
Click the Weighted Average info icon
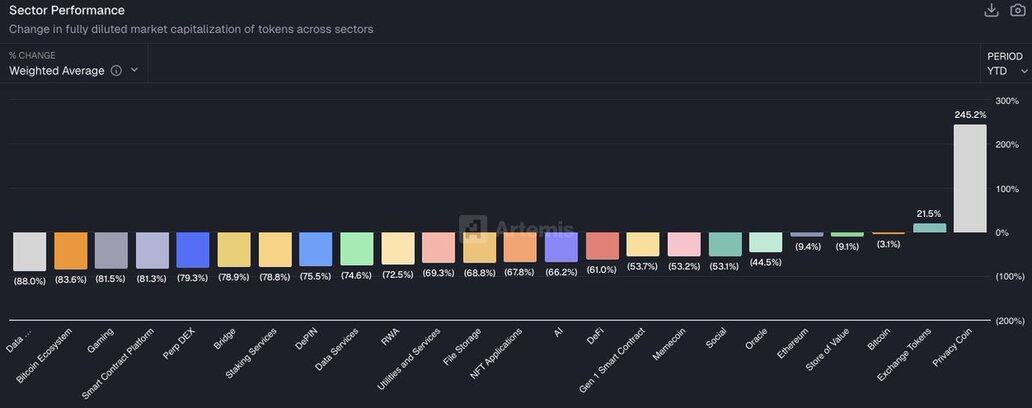pyautogui.click(x=116, y=71)
